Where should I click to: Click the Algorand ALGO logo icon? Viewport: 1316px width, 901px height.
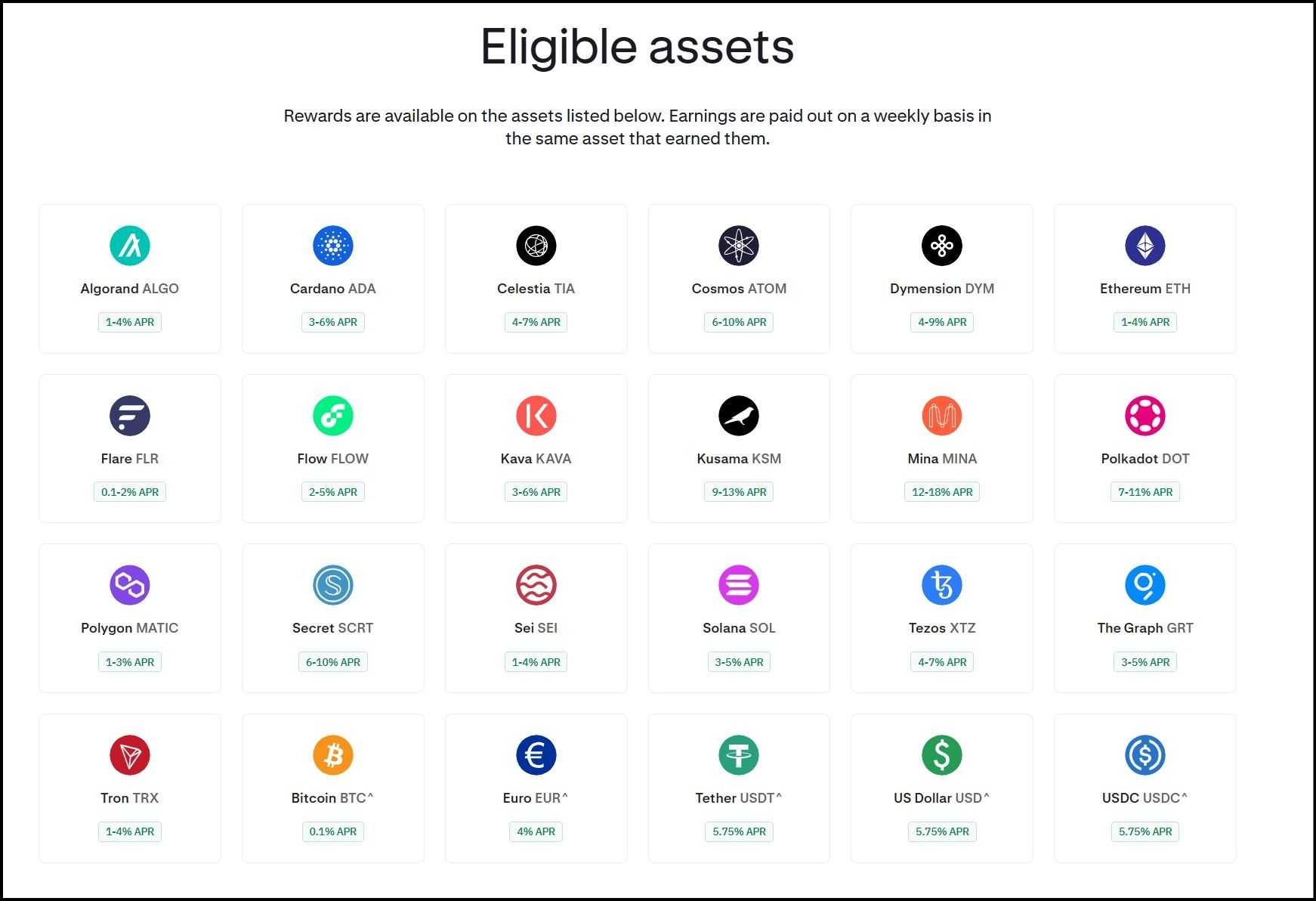[130, 246]
